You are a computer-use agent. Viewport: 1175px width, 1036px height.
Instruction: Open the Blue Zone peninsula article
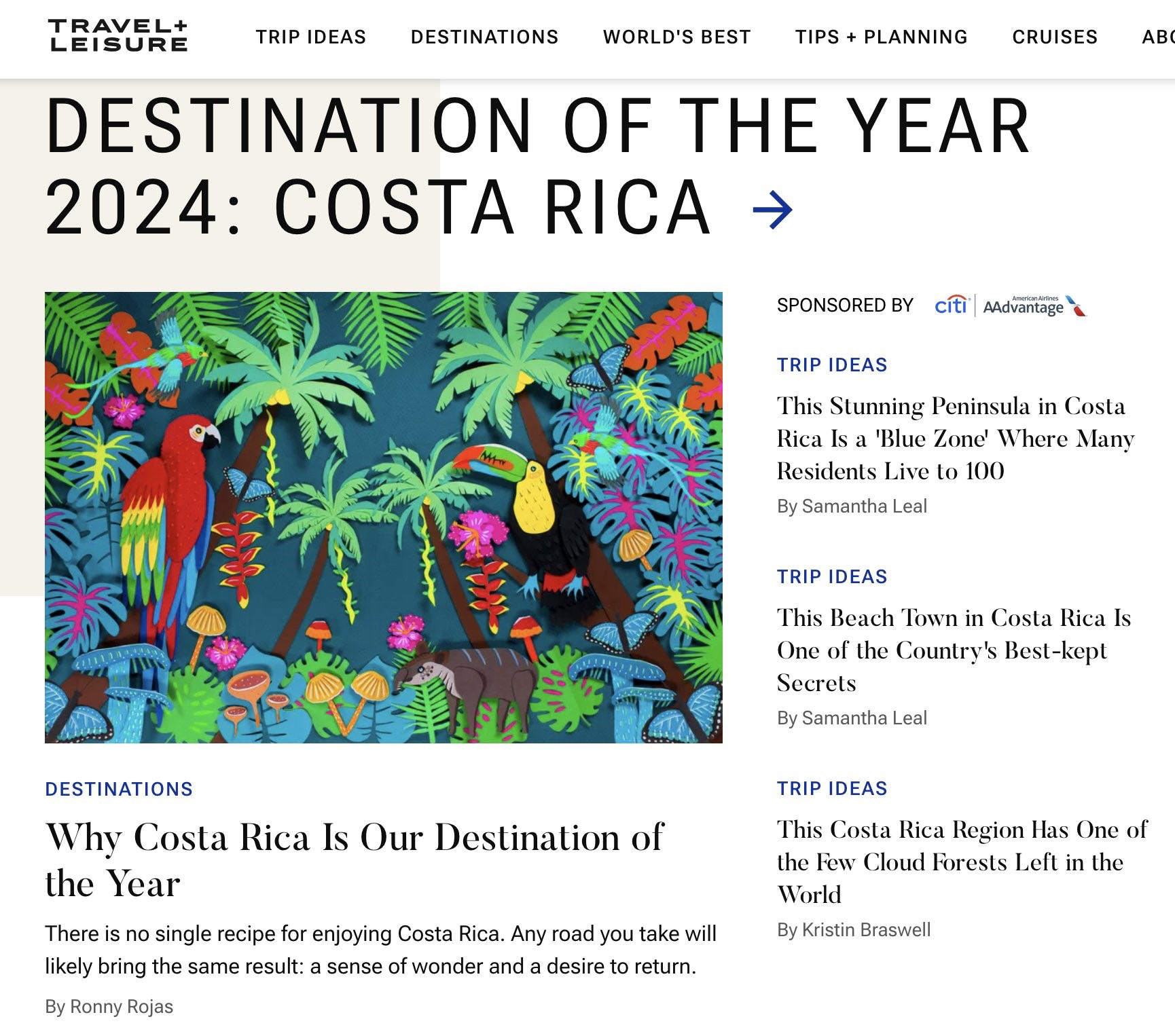(x=956, y=438)
